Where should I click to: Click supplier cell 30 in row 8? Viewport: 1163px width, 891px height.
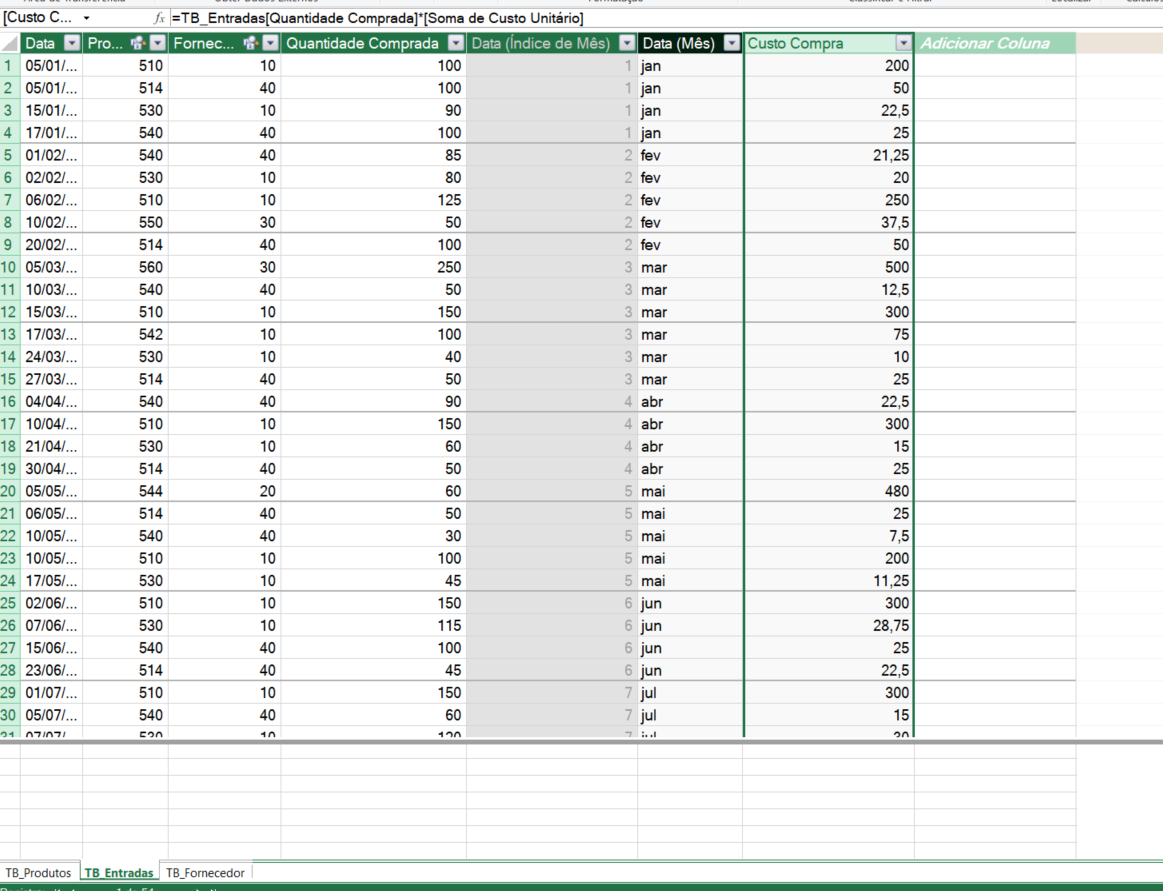point(225,223)
